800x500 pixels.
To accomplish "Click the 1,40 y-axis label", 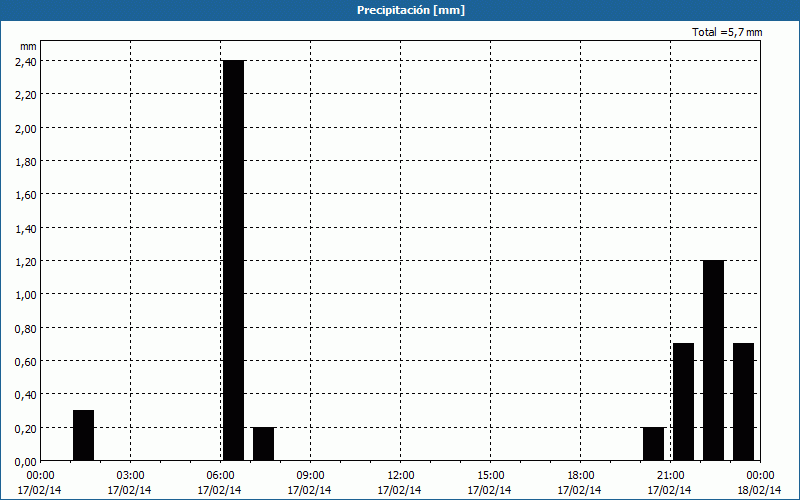I will [26, 228].
